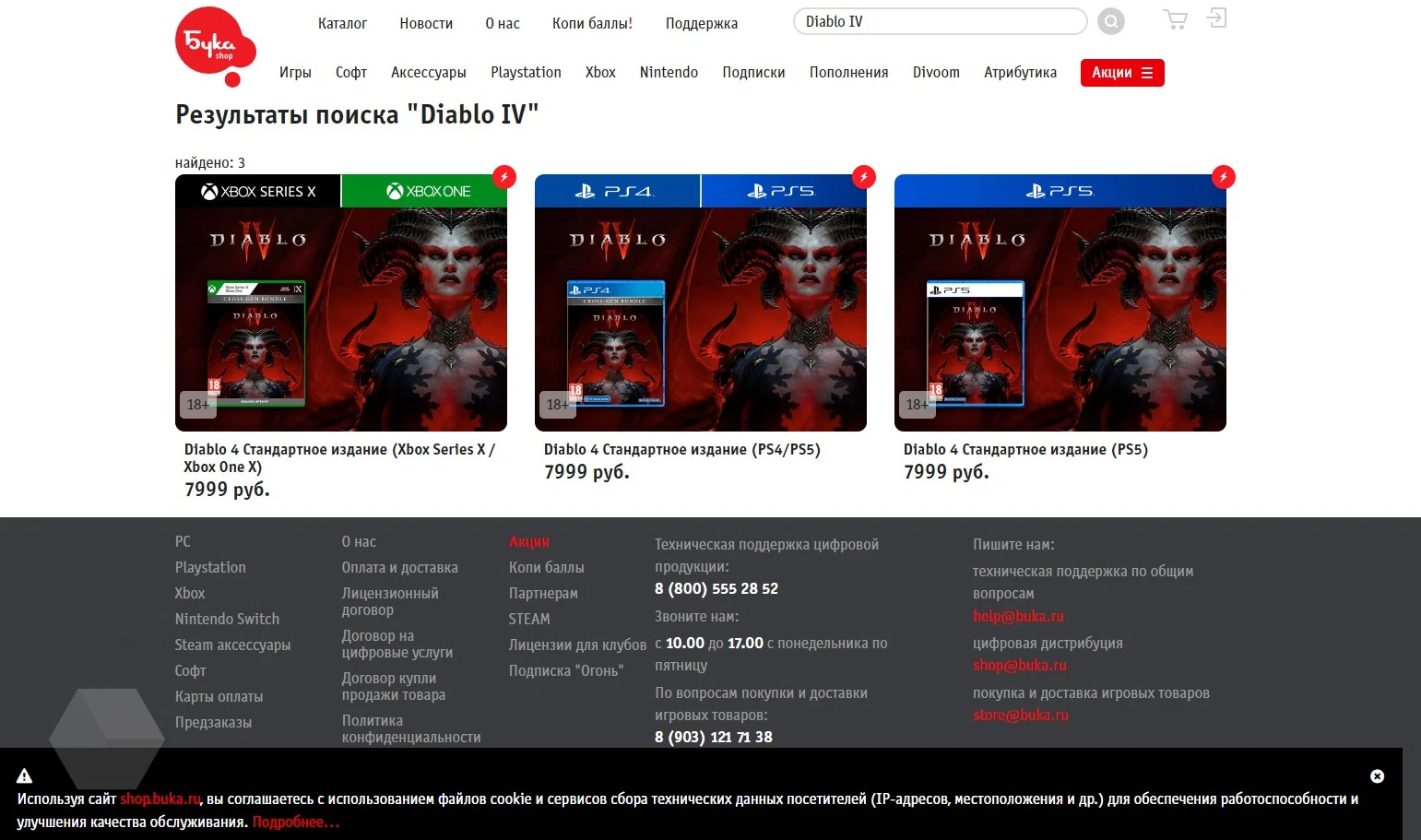
Task: Select the Атрибутика category
Action: click(x=1020, y=73)
